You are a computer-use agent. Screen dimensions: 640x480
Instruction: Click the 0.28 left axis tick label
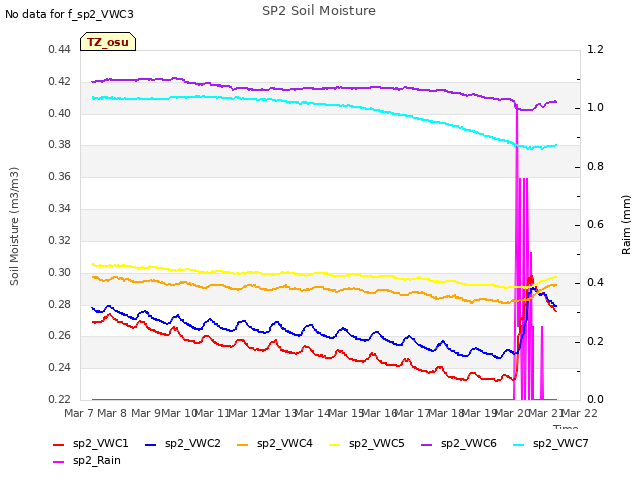click(x=59, y=304)
